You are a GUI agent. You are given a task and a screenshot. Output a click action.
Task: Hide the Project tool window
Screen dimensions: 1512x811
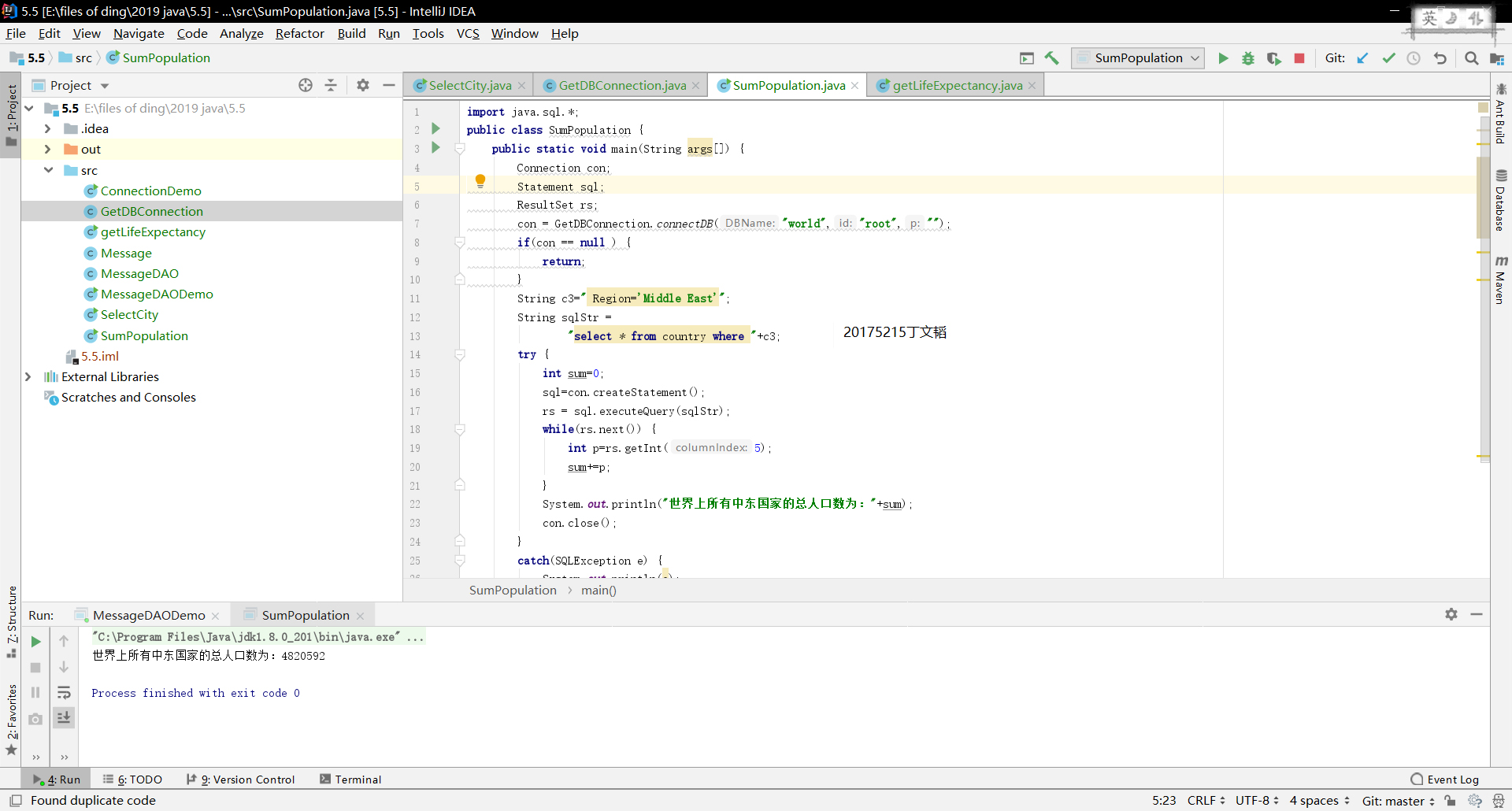click(x=388, y=85)
